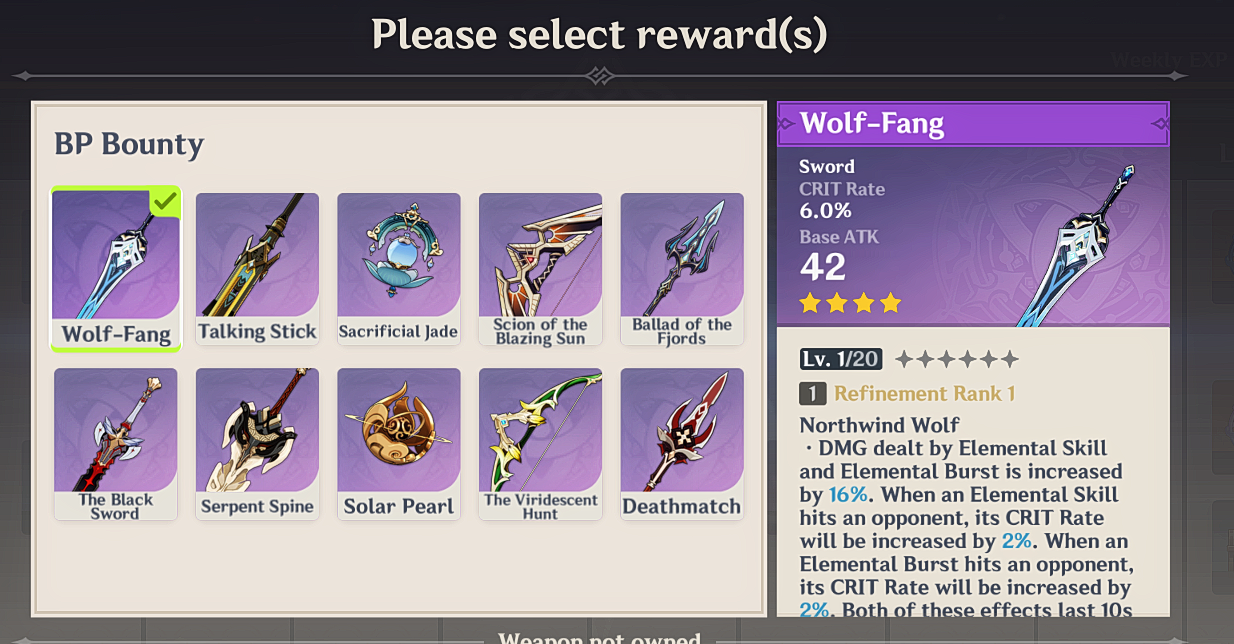Click the Talking Stick name label
Viewport: 1234px width, 644px height.
point(257,331)
